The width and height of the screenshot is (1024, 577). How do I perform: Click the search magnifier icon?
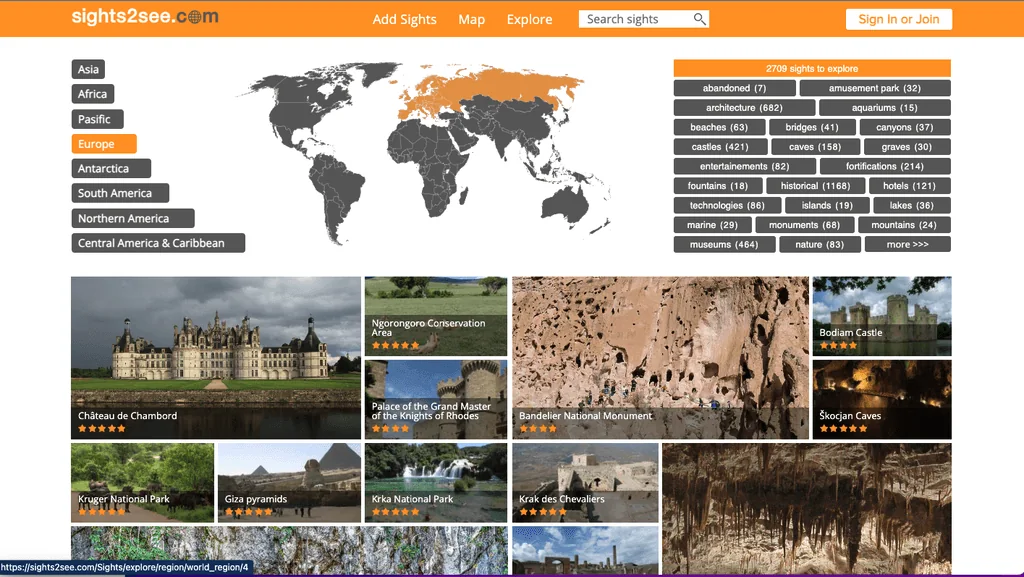tap(699, 19)
